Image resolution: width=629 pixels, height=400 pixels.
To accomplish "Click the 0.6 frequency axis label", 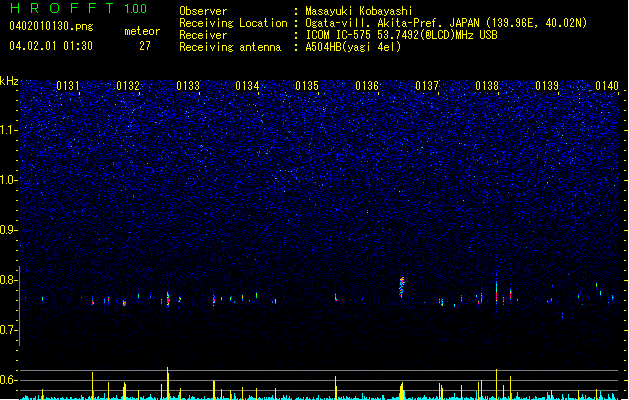I will (x=9, y=380).
